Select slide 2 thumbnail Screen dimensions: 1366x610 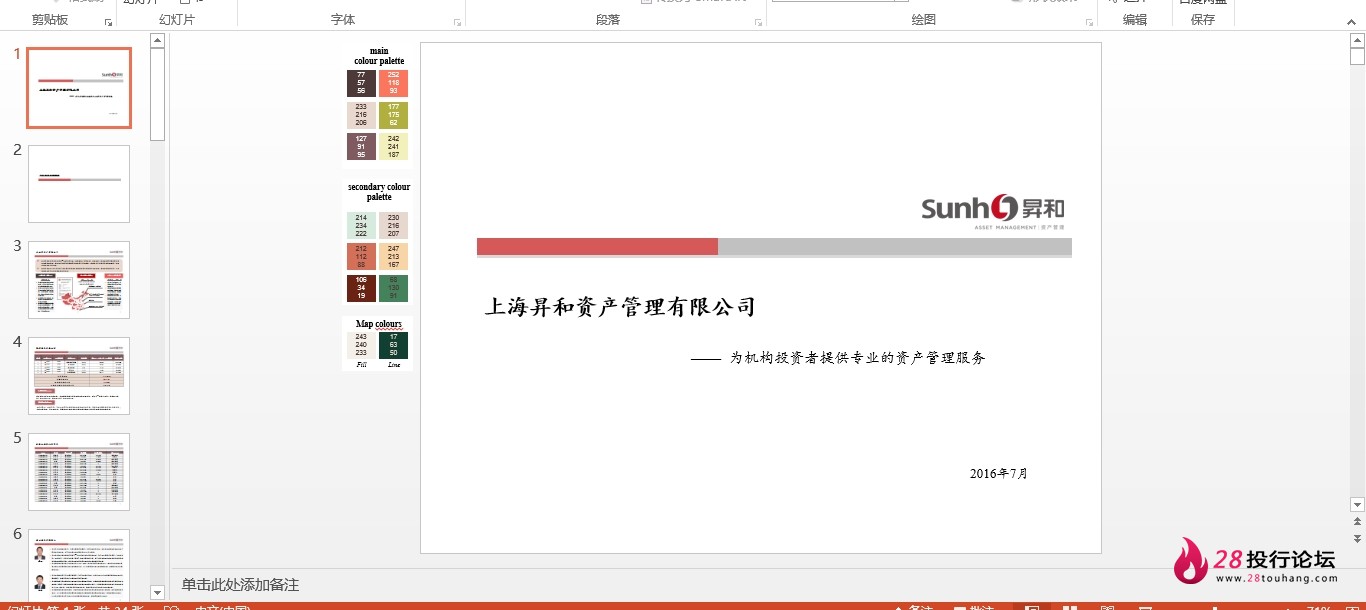click(79, 184)
